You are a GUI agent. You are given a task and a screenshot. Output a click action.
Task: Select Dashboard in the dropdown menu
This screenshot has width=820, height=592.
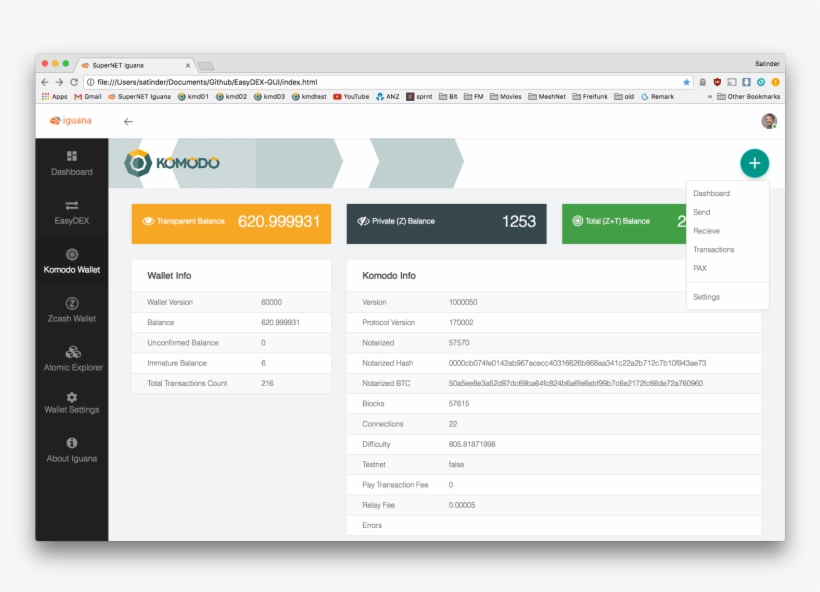(727, 193)
